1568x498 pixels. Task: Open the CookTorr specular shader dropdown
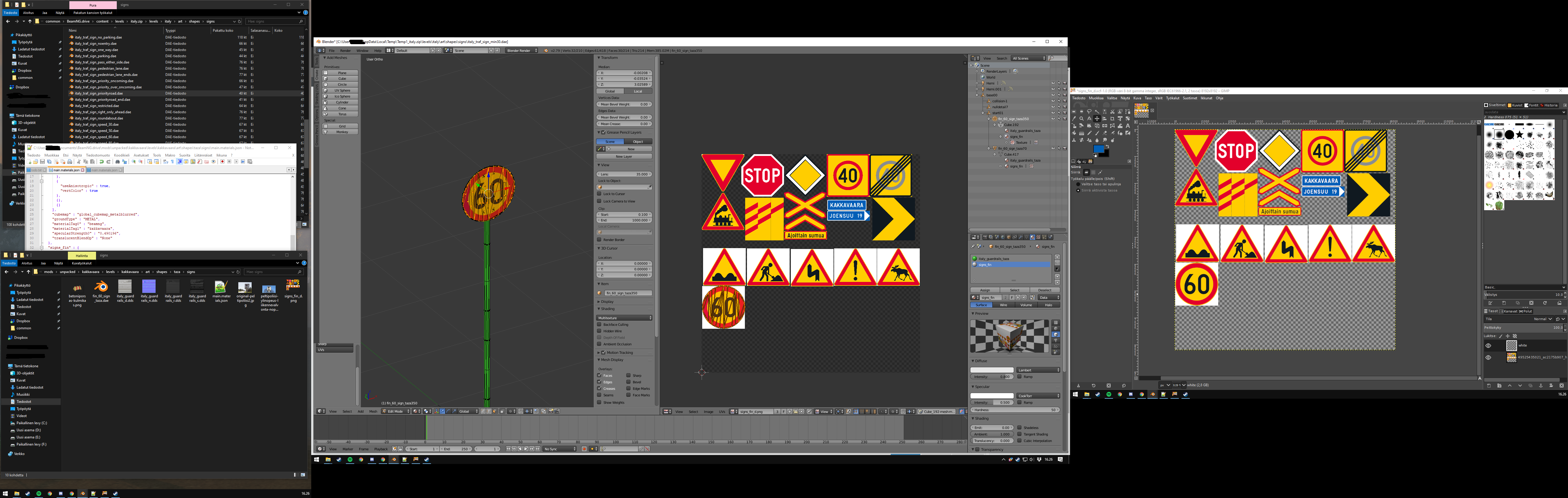coord(1038,396)
